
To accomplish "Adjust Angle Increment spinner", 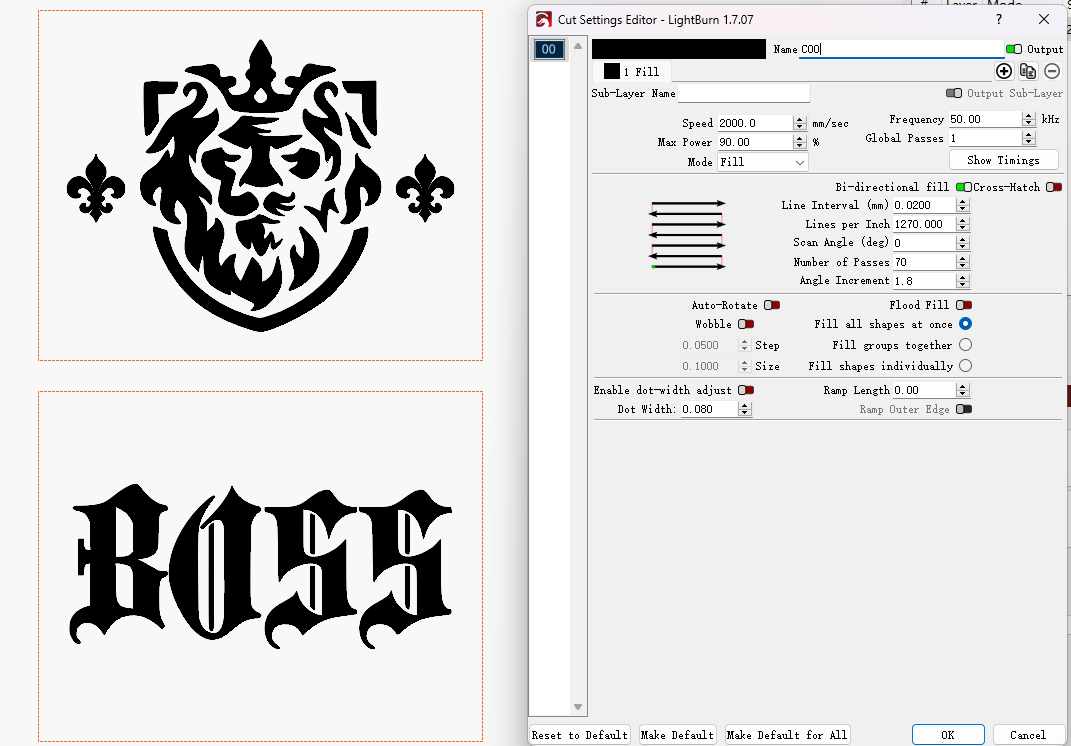I will pyautogui.click(x=963, y=281).
